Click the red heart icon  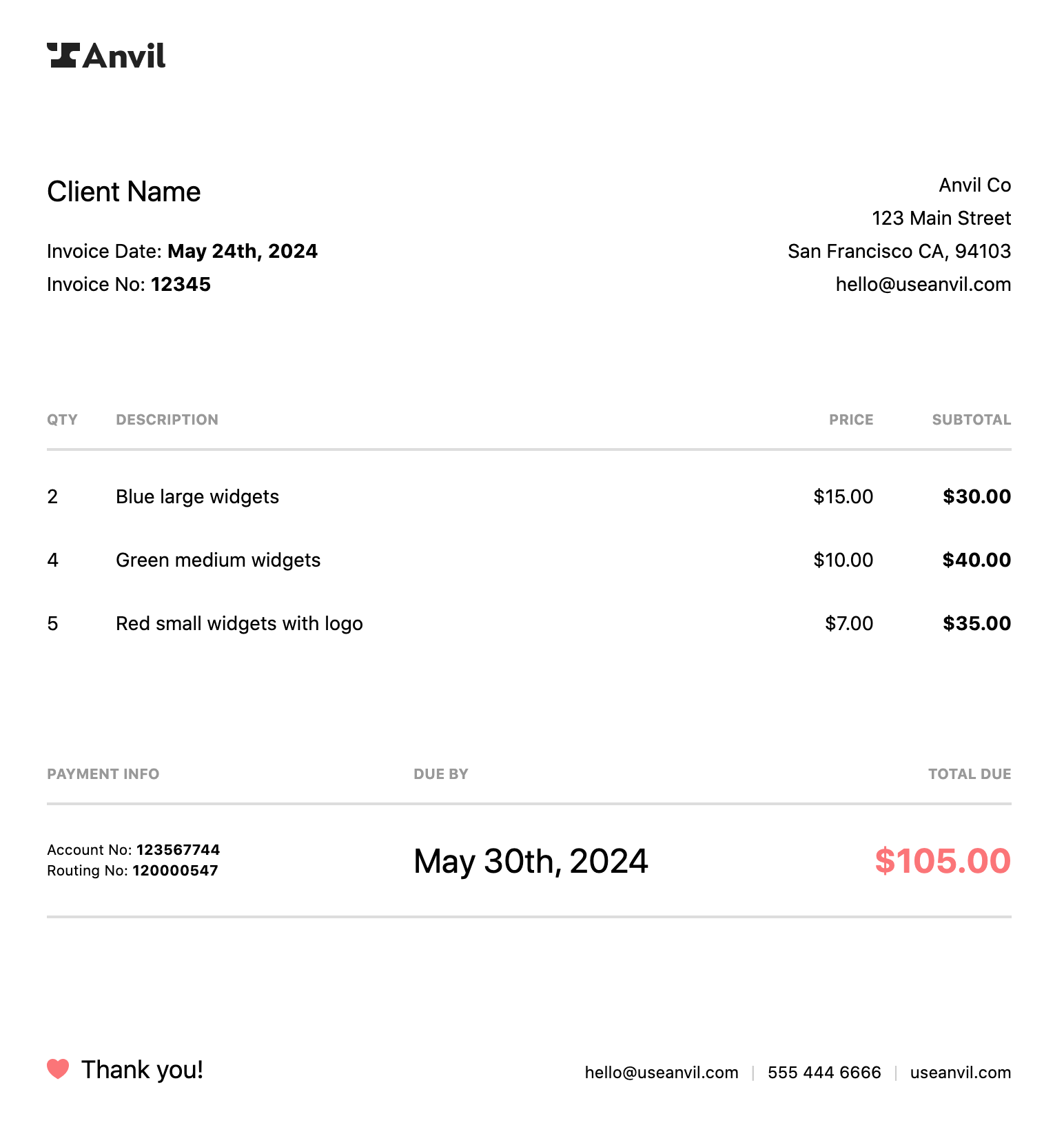pos(58,1069)
